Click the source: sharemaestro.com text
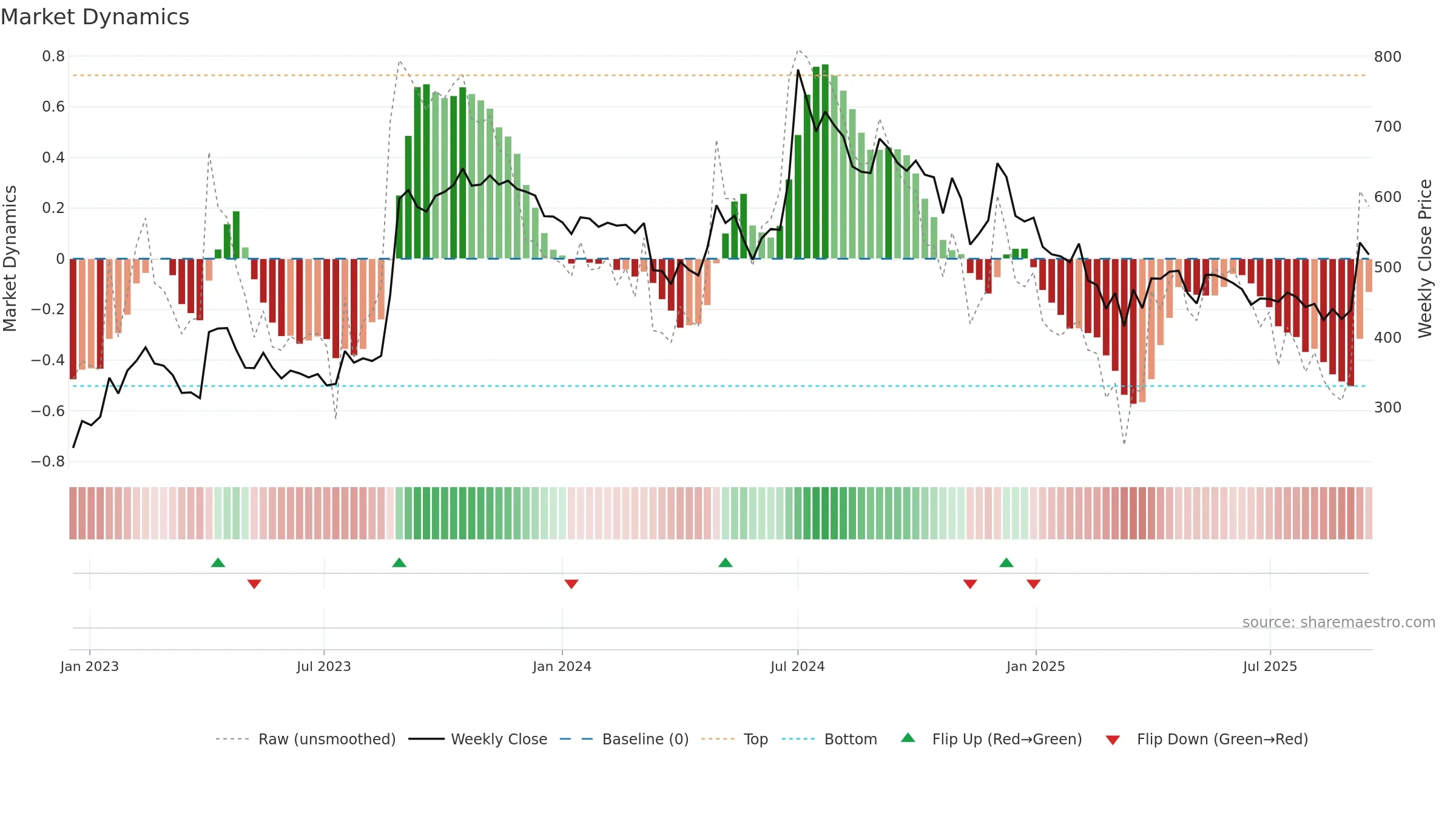Viewport: 1456px width, 819px height. [1339, 622]
